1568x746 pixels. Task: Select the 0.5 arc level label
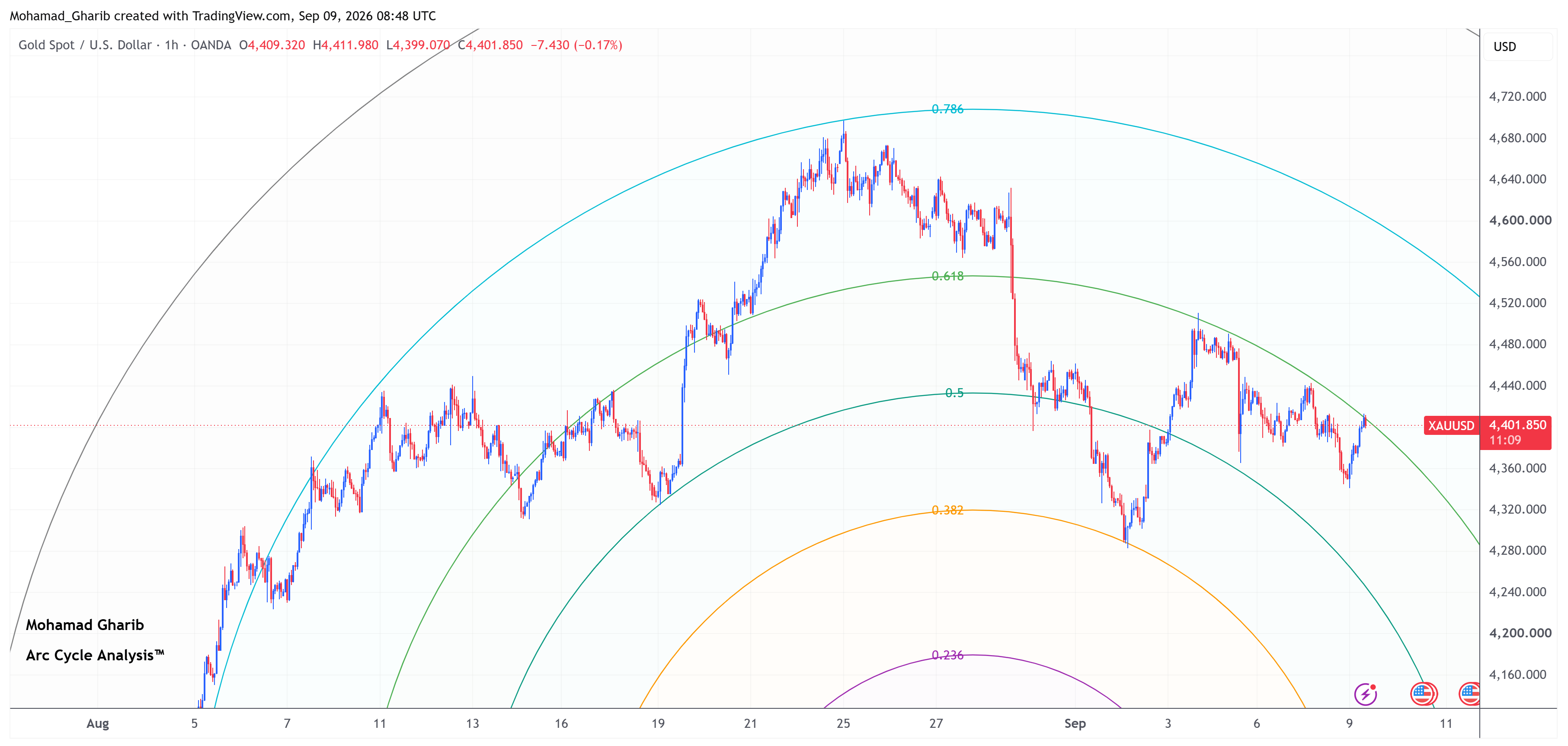[954, 393]
